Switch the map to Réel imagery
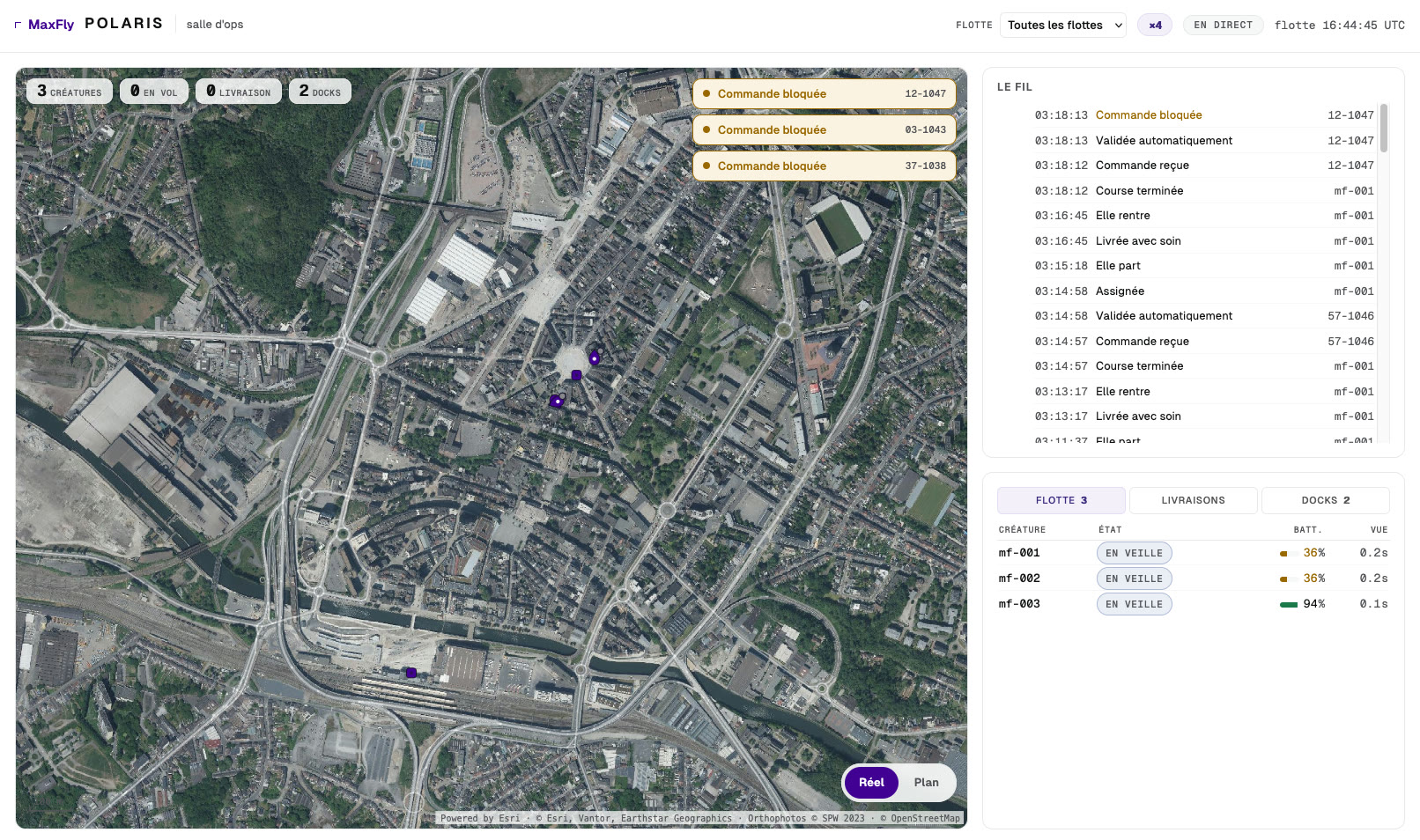1420x840 pixels. (871, 783)
